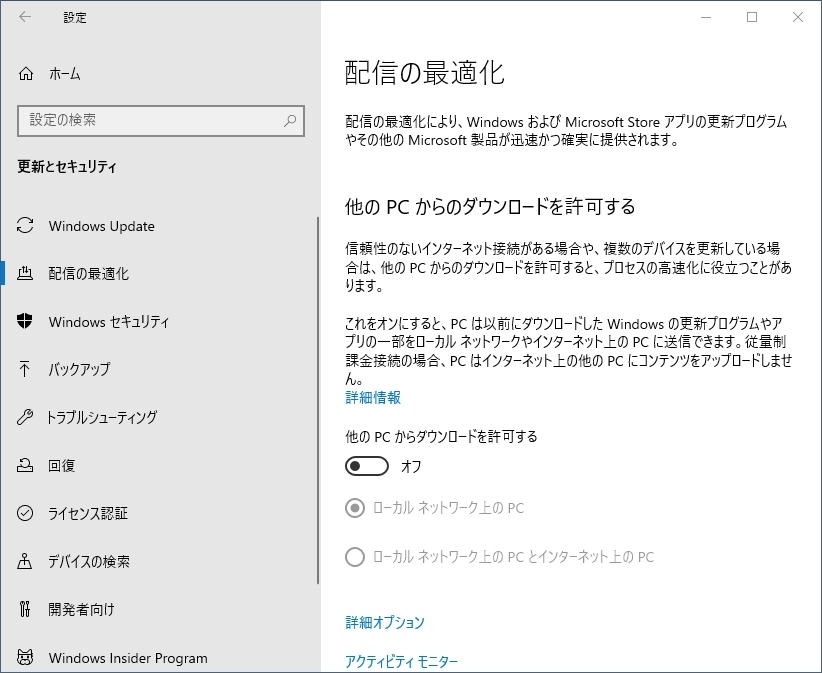This screenshot has width=822, height=673.
Task: Maximize the Settings window
Action: point(752,17)
